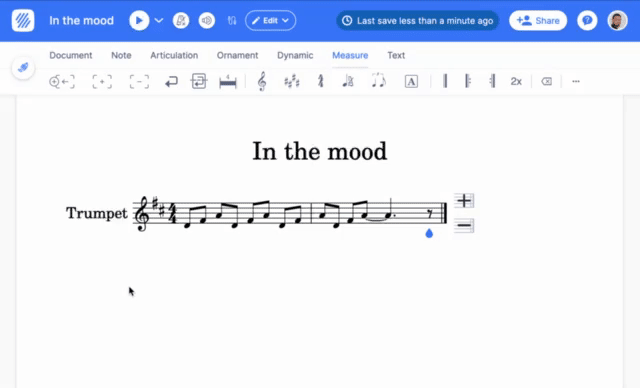The width and height of the screenshot is (640, 388).
Task: Remove measure with bracket minus icon
Action: pos(139,82)
